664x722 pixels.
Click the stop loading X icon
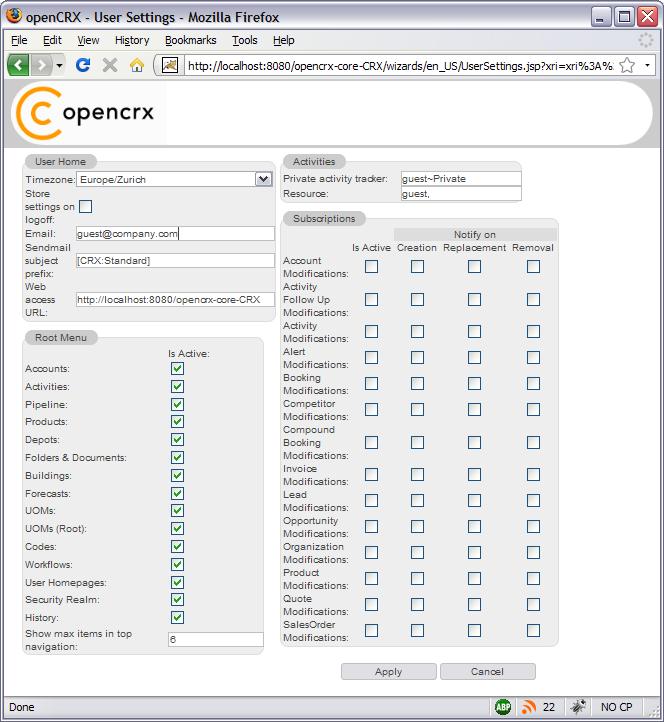pyautogui.click(x=110, y=65)
